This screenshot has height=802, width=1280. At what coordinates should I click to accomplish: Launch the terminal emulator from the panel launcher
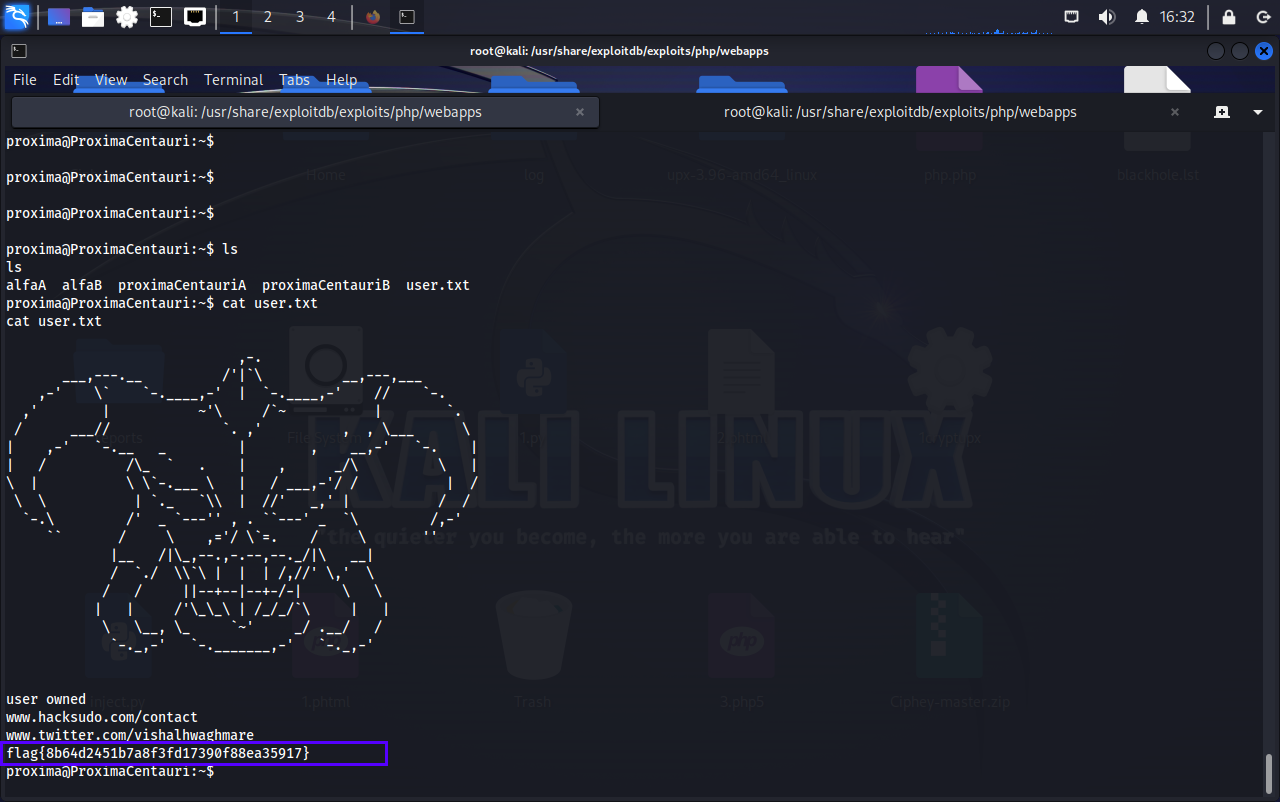tap(160, 17)
